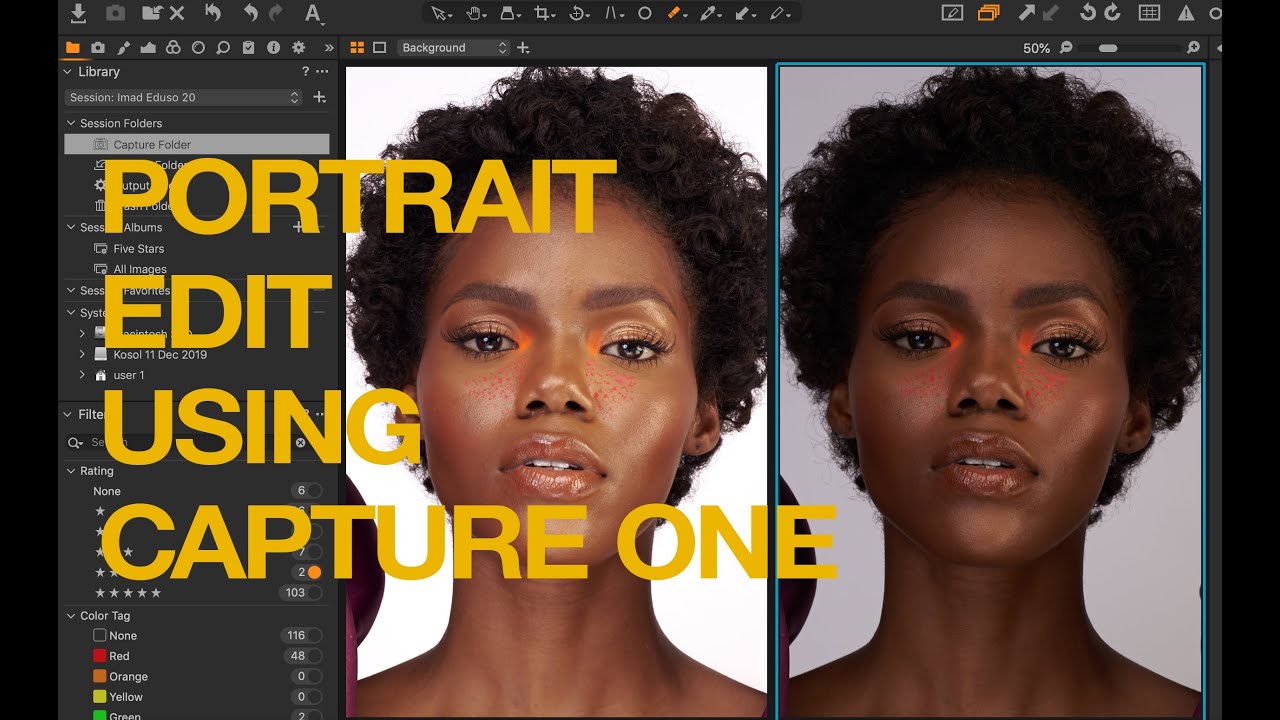1280x720 pixels.
Task: Select the Five Stars album
Action: [x=139, y=248]
